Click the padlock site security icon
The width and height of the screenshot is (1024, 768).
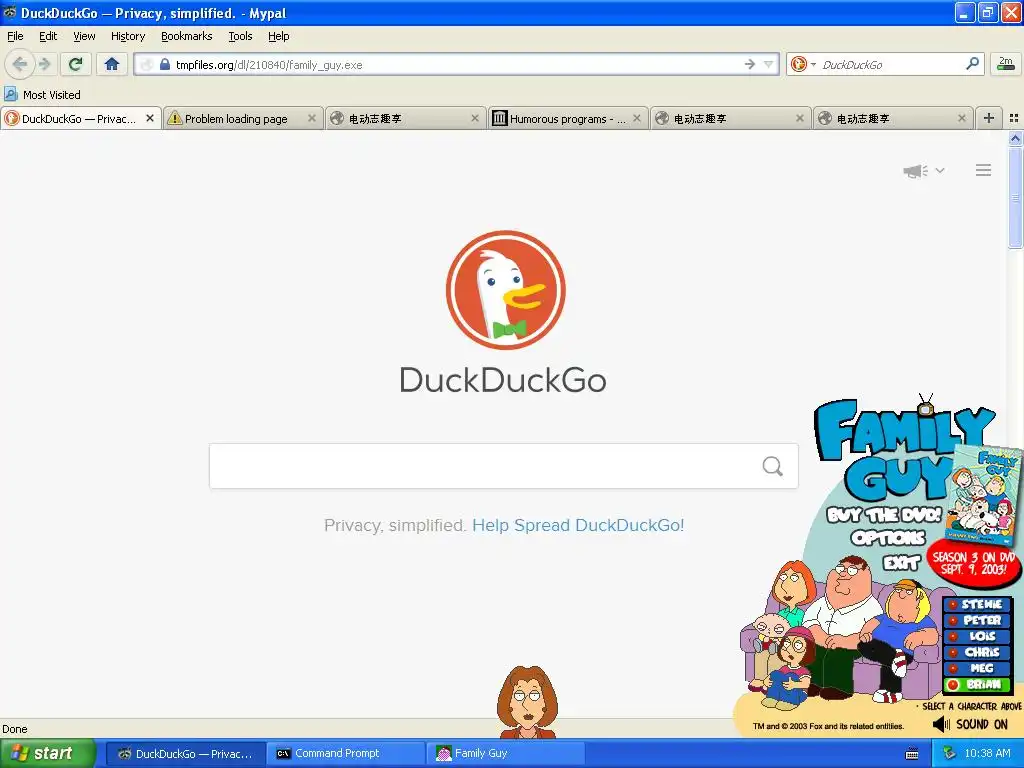point(165,65)
